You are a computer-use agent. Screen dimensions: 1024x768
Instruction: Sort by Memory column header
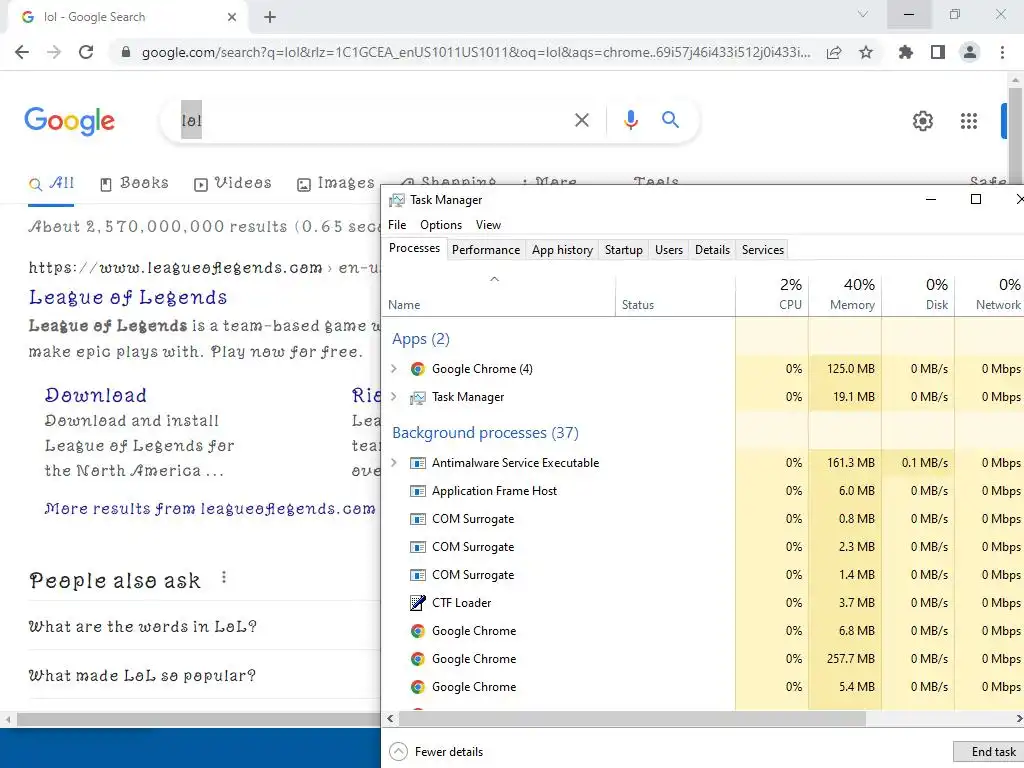click(845, 294)
